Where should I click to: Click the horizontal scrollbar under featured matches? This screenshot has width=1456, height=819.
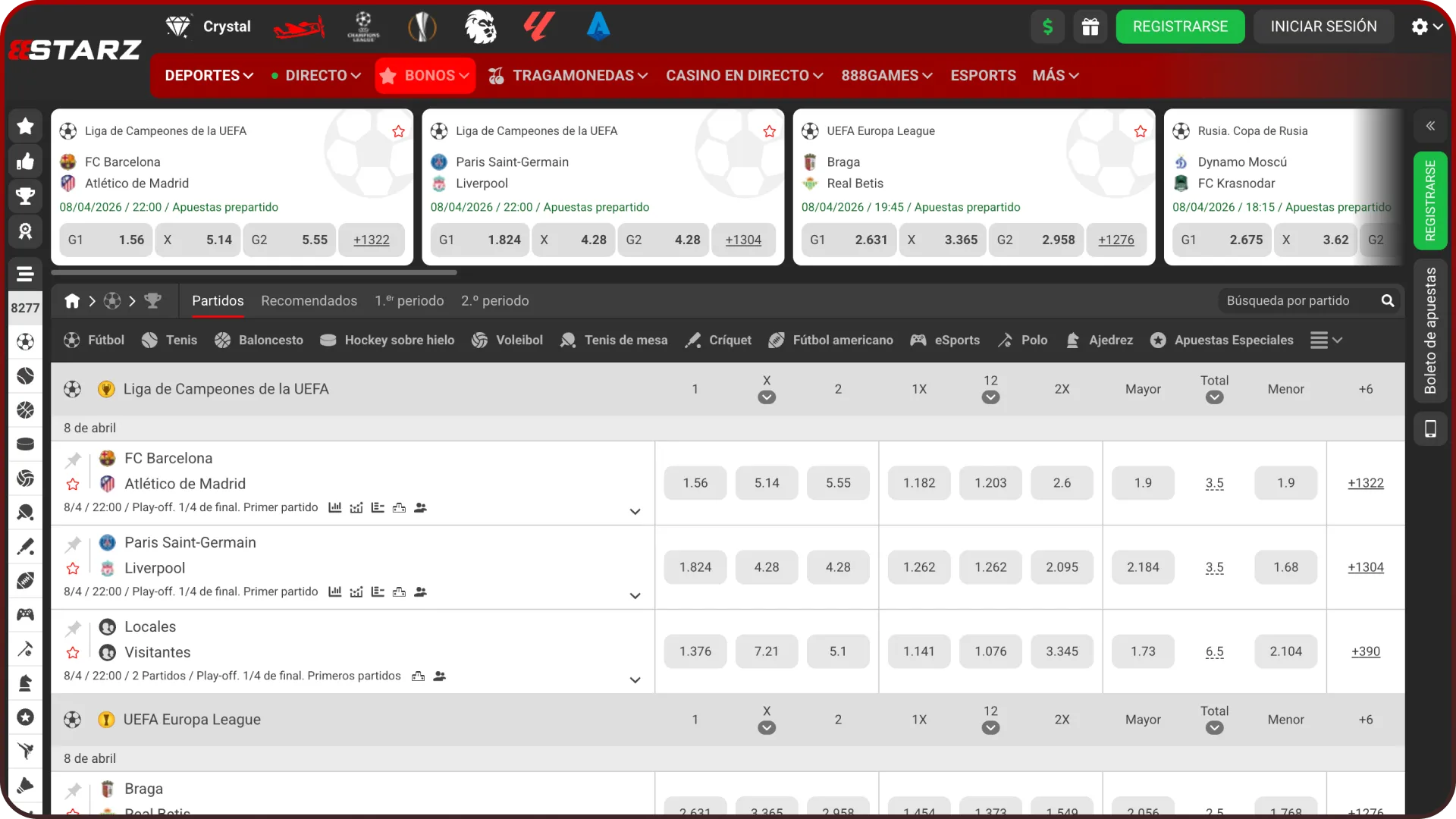coord(254,272)
